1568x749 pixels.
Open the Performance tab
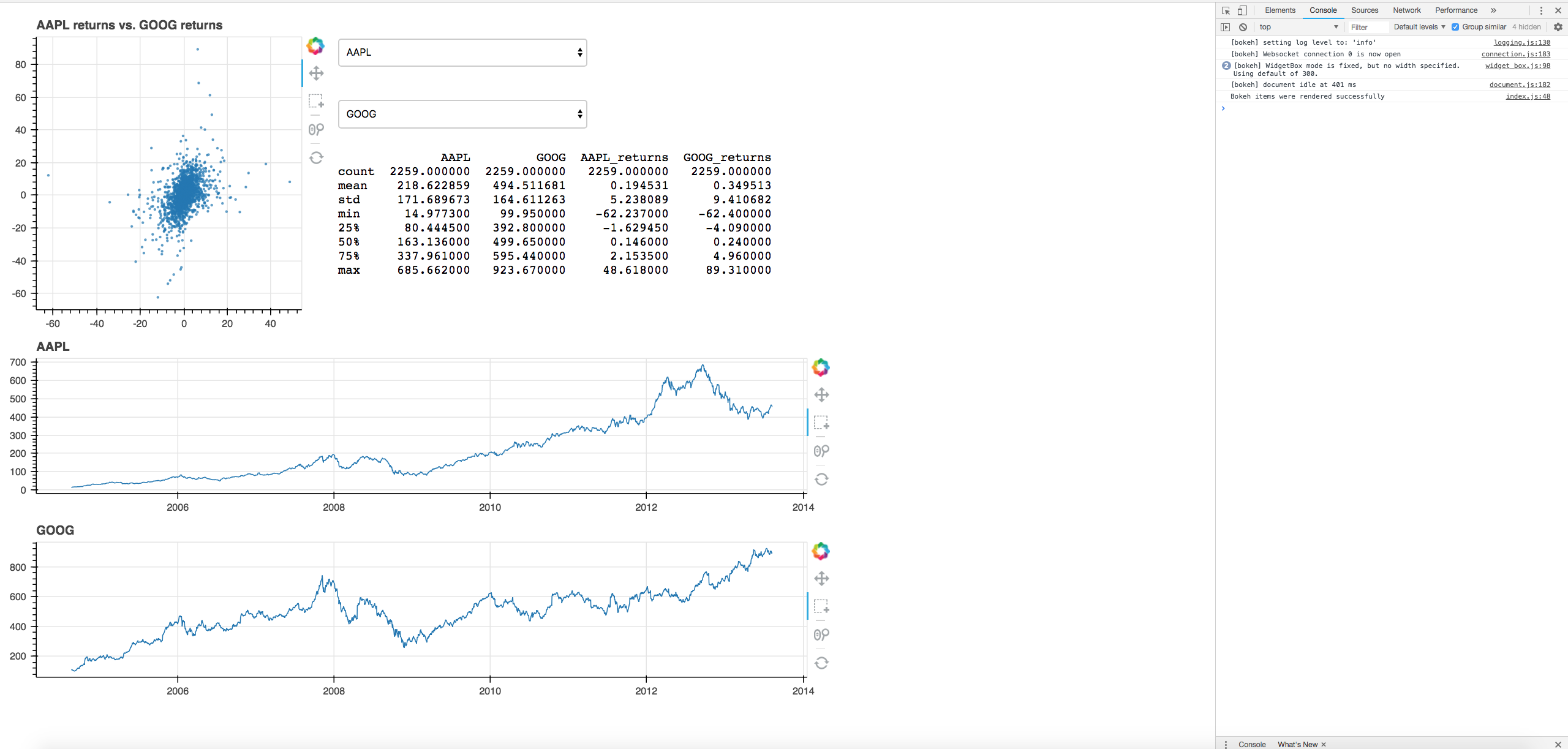(1456, 10)
